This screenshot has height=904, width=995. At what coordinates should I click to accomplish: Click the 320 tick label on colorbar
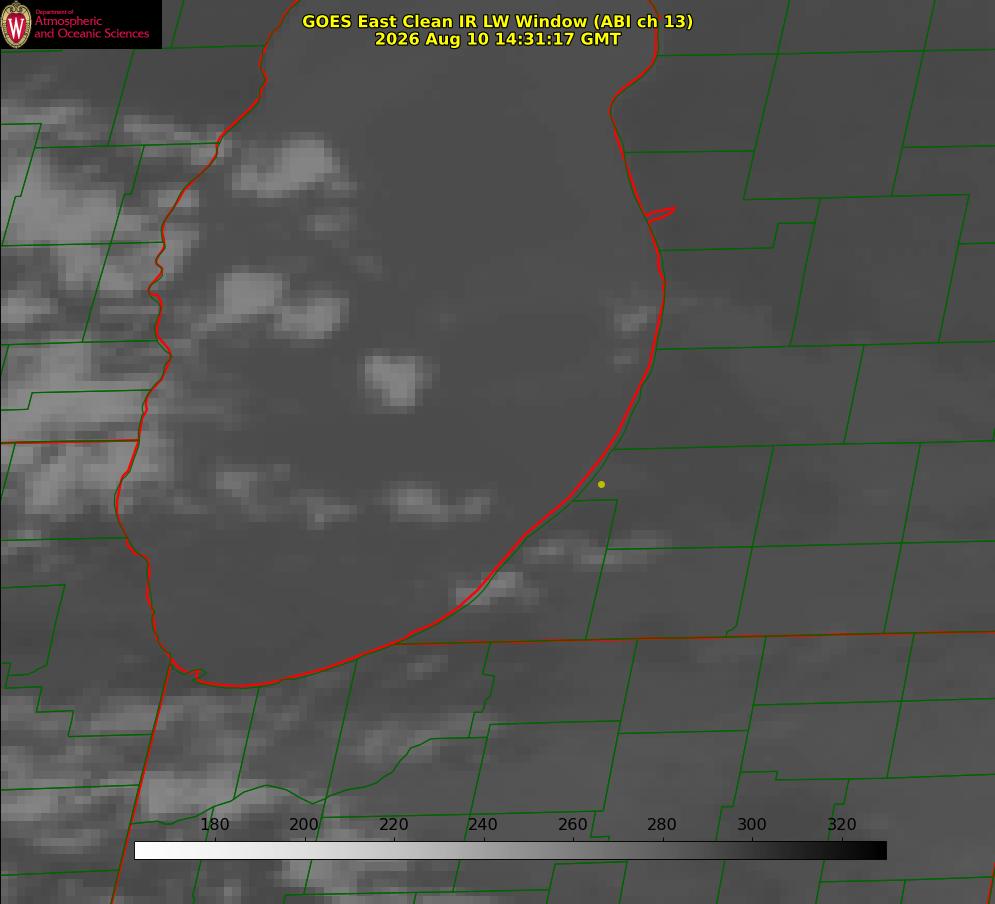[842, 824]
